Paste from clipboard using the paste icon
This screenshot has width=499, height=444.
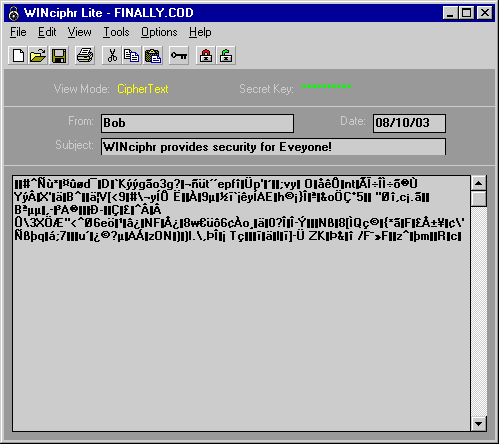click(153, 56)
